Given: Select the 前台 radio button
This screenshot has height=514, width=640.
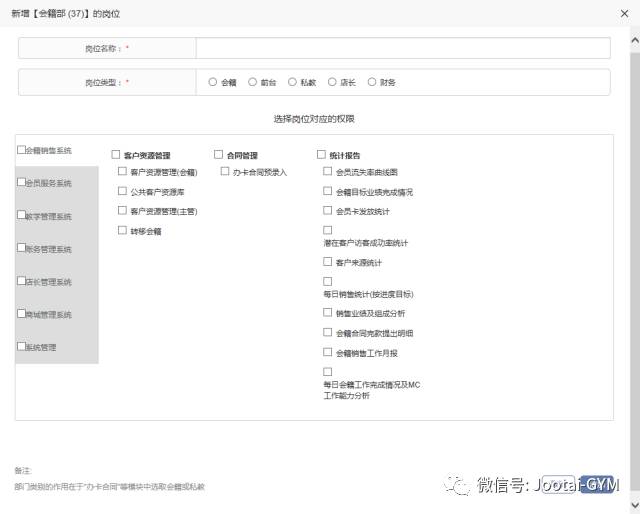Looking at the screenshot, I should tap(252, 82).
